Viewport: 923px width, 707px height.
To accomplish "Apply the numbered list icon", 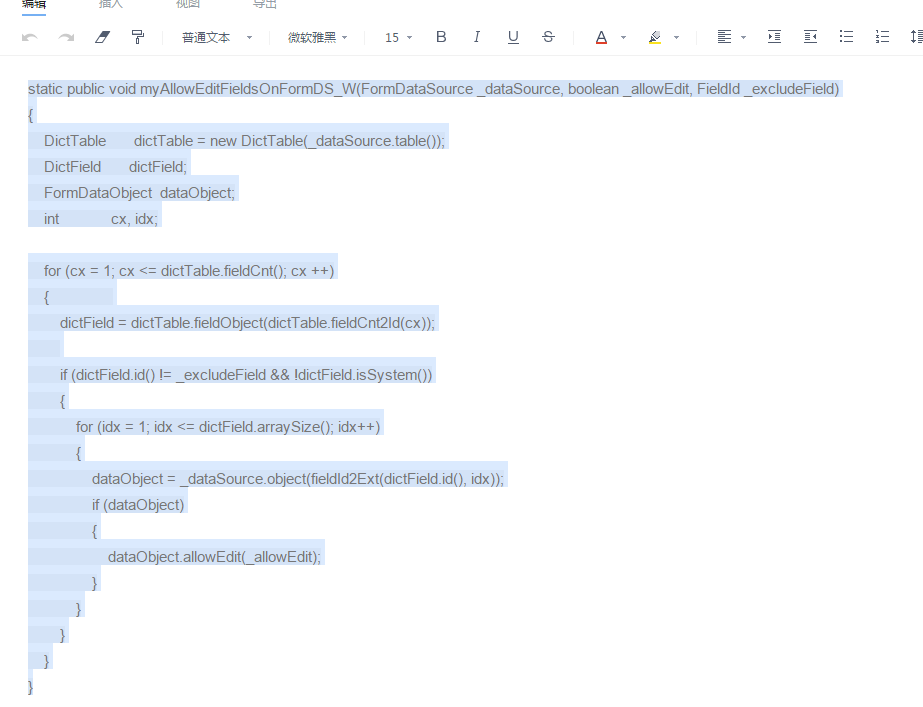I will 882,36.
